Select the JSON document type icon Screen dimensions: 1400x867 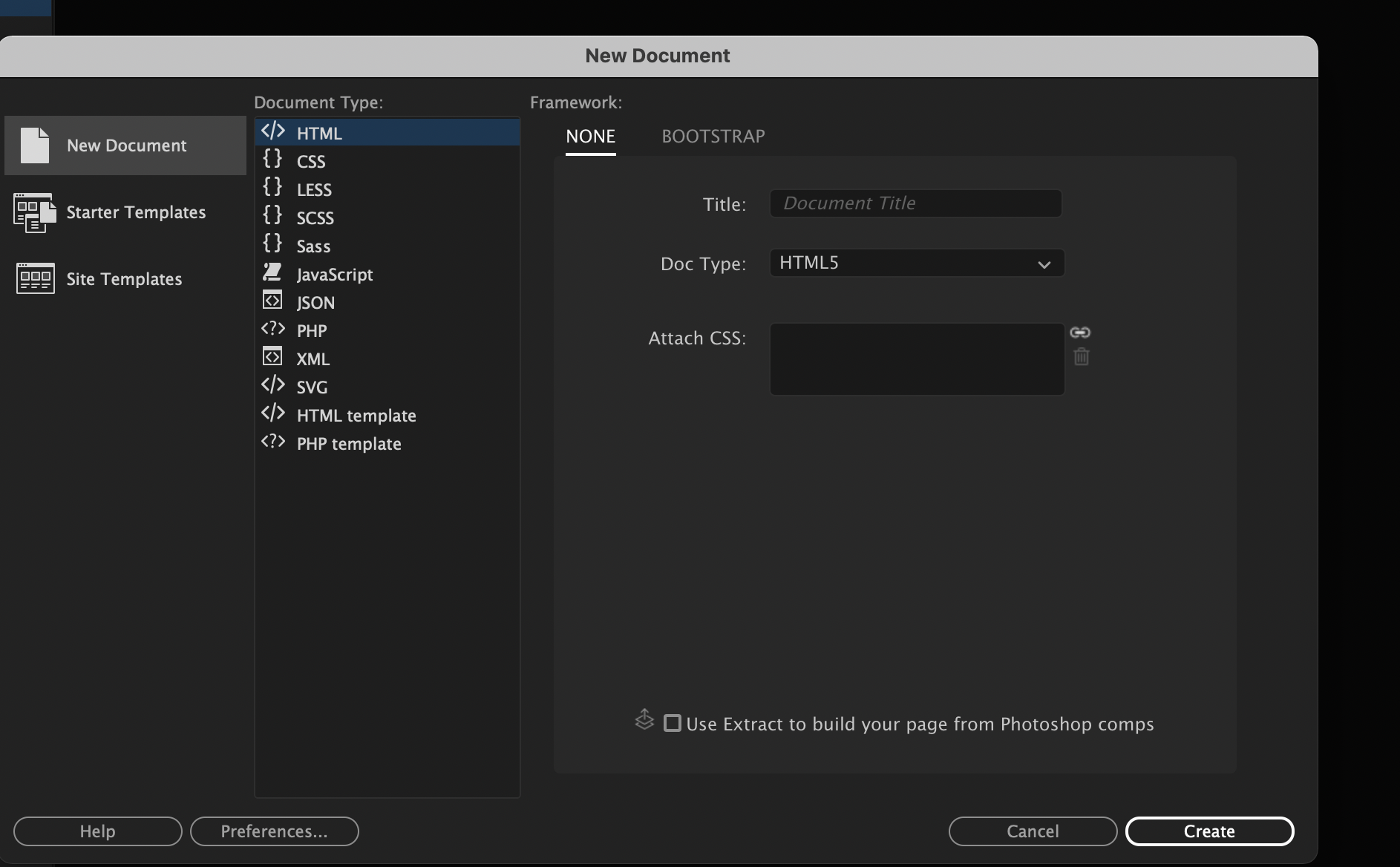(273, 301)
